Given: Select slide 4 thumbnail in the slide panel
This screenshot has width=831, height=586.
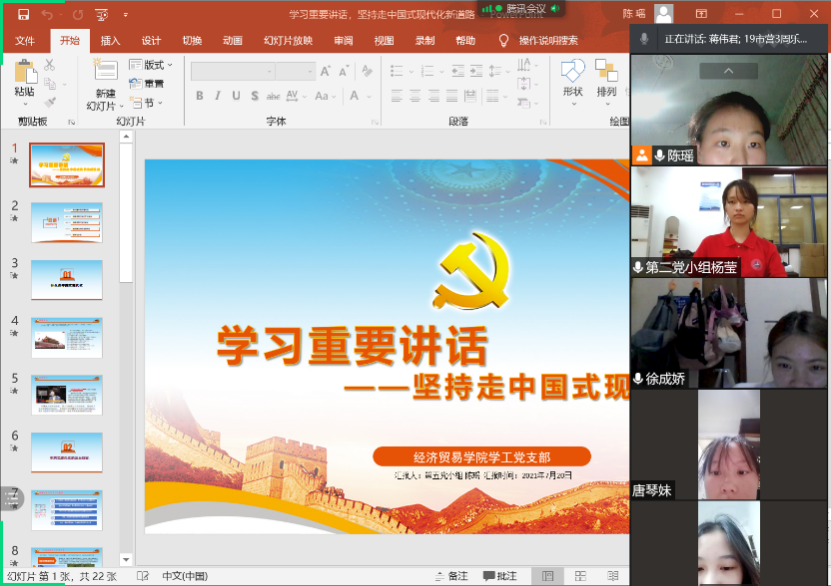Looking at the screenshot, I should tap(66, 337).
